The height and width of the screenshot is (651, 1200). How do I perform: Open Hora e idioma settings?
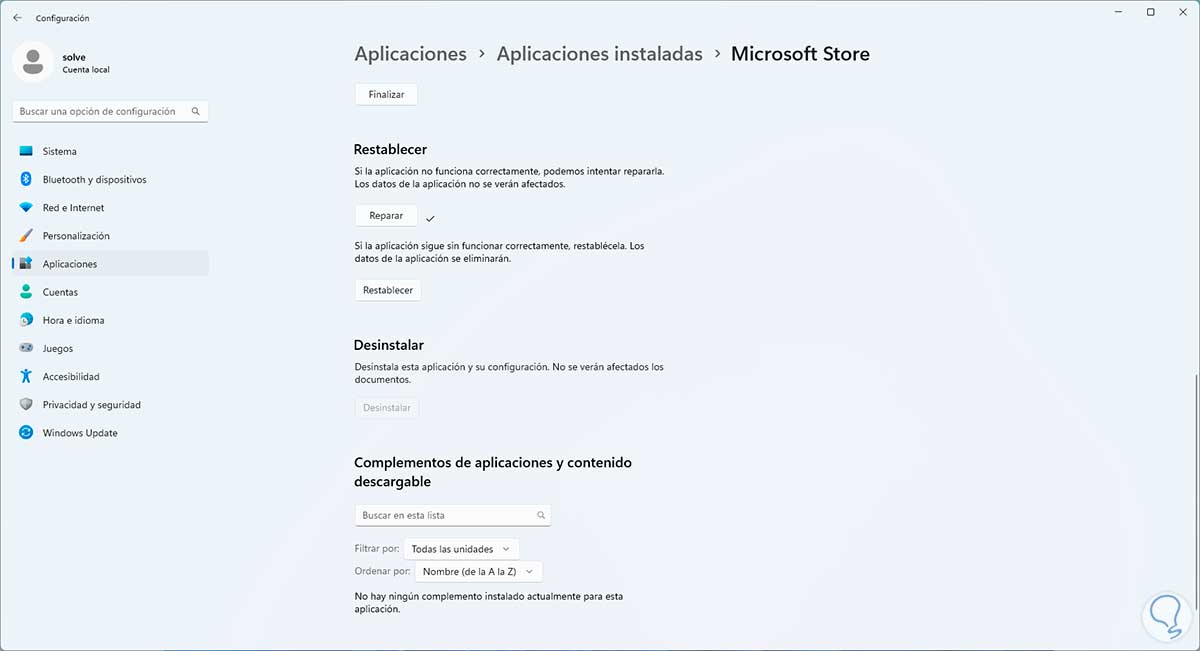(111, 320)
